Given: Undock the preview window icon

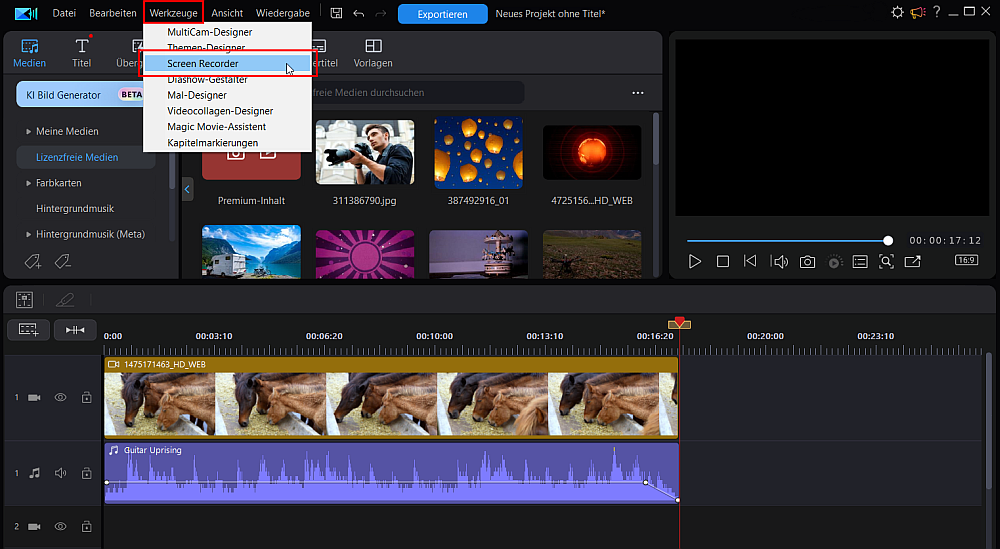Looking at the screenshot, I should (913, 261).
